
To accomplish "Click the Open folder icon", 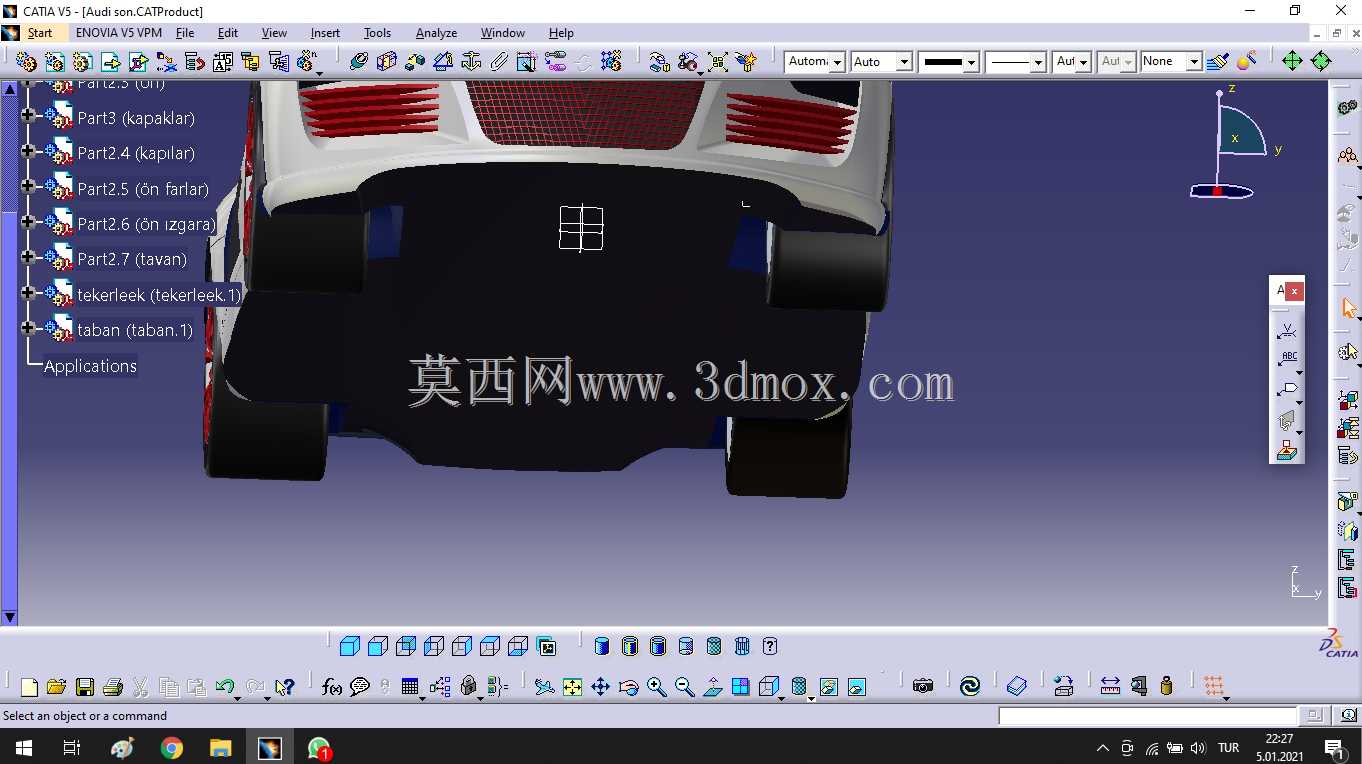I will point(56,687).
